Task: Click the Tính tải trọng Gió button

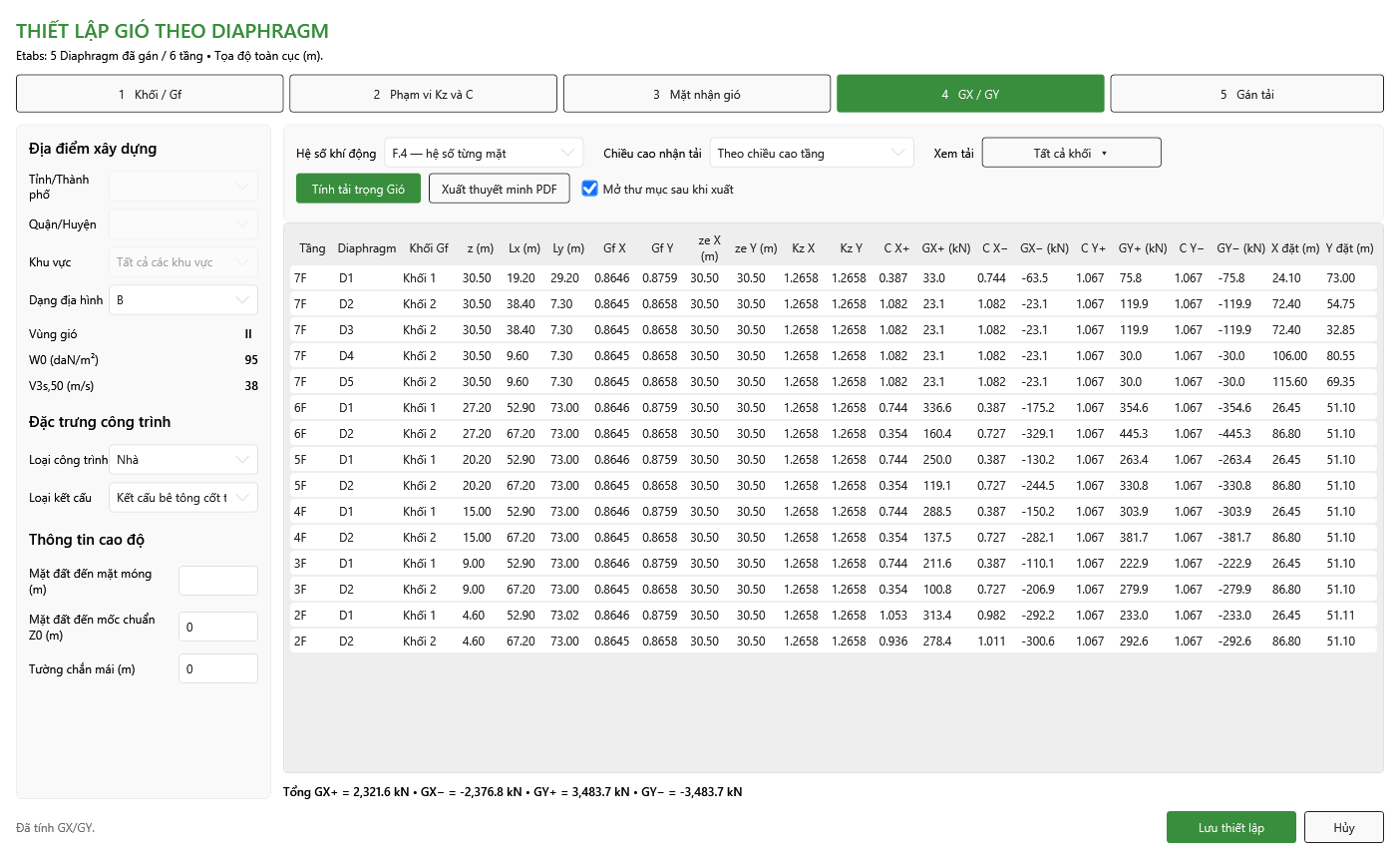Action: coord(358,189)
